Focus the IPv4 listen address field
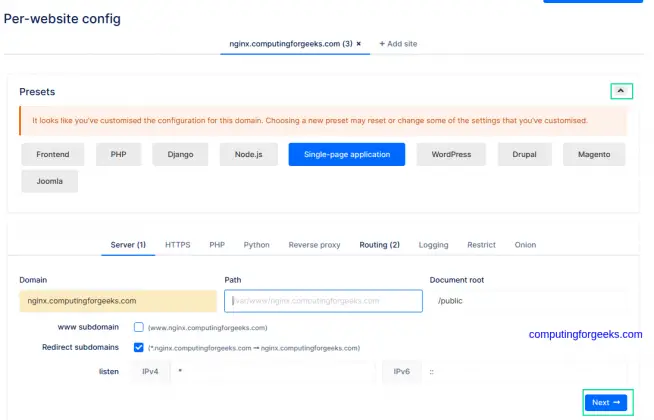654x420 pixels. click(x=270, y=372)
